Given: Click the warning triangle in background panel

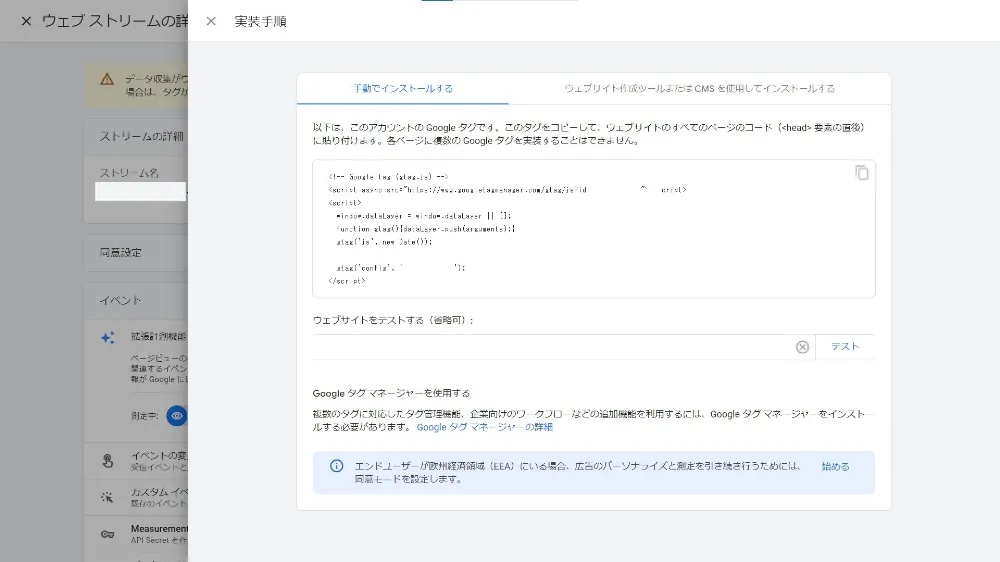Looking at the screenshot, I should tap(107, 79).
